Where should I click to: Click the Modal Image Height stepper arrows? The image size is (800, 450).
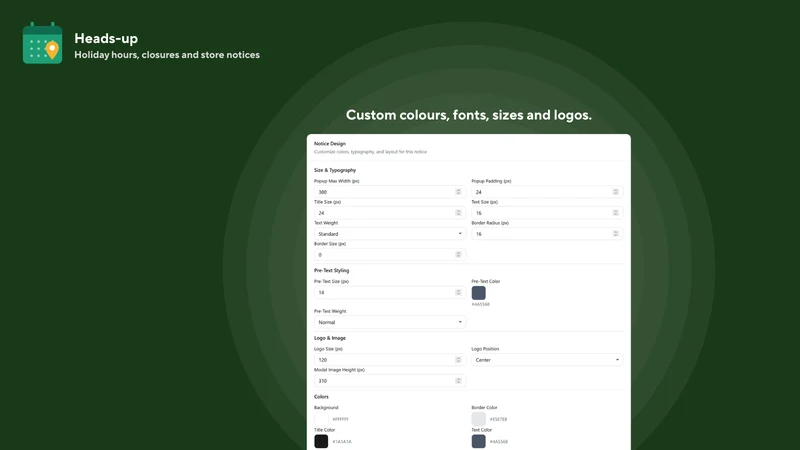[458, 381]
